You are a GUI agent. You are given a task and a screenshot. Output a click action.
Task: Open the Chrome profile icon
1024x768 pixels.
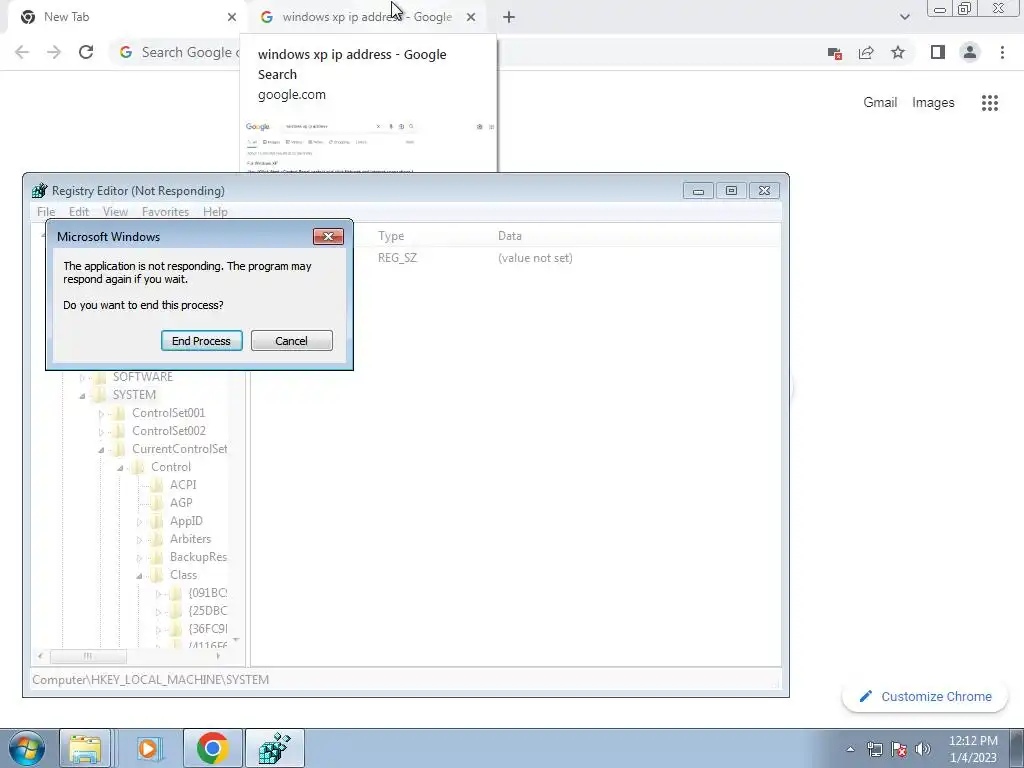click(x=970, y=52)
